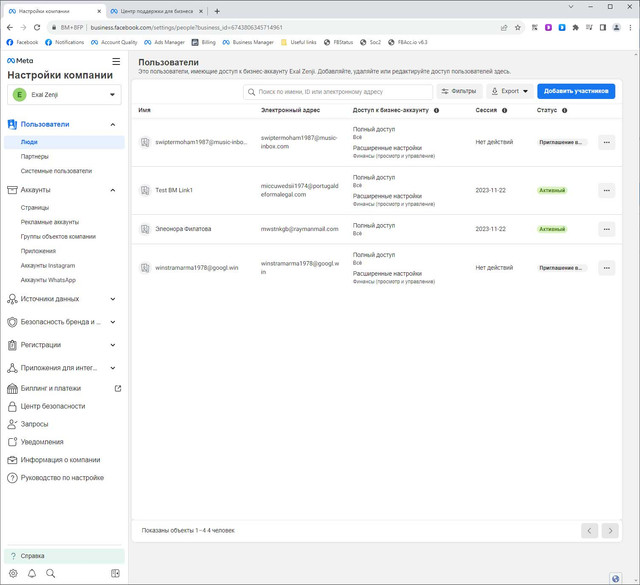
Task: Collapse the Аккаунты section
Action: pyautogui.click(x=113, y=190)
